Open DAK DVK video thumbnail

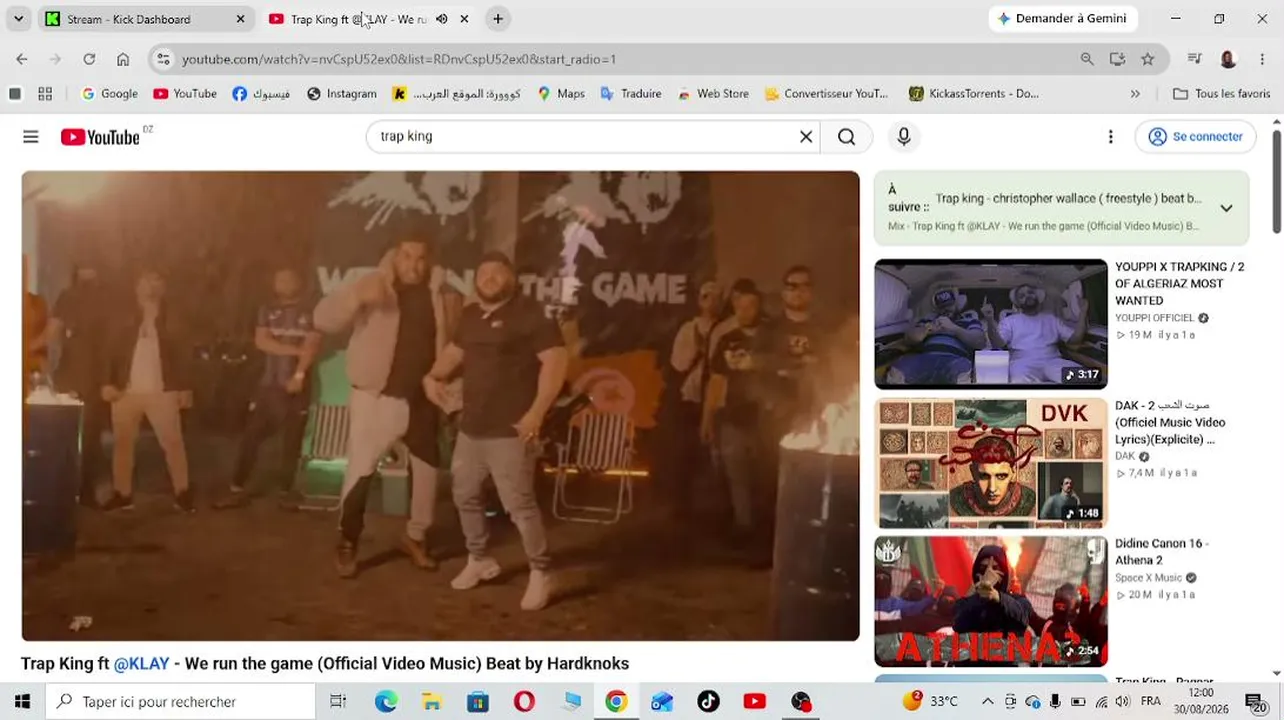tap(991, 463)
